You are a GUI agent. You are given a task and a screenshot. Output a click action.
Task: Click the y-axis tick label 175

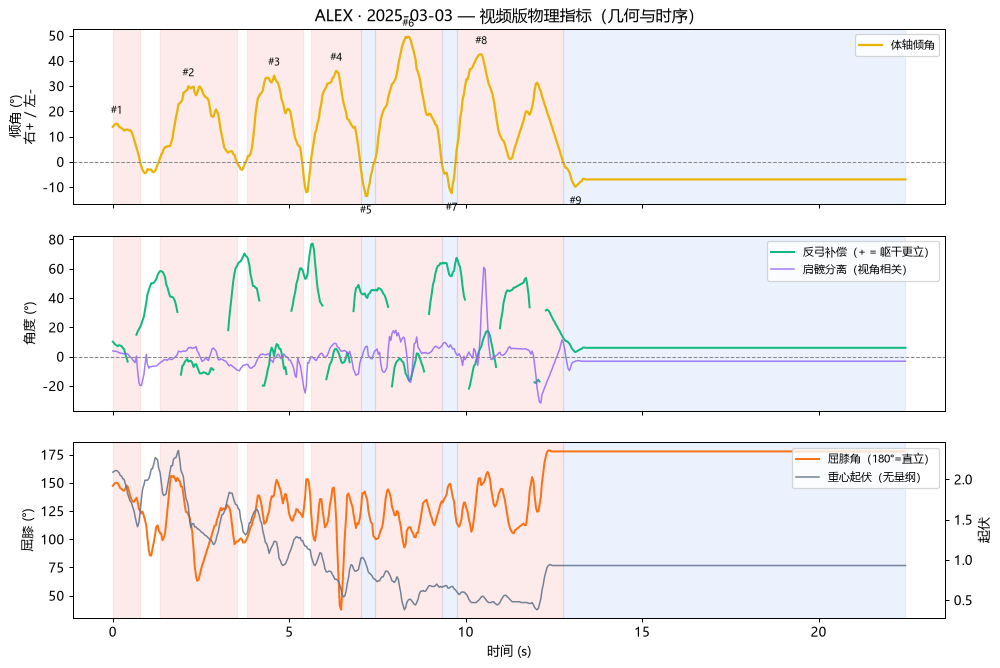click(54, 455)
